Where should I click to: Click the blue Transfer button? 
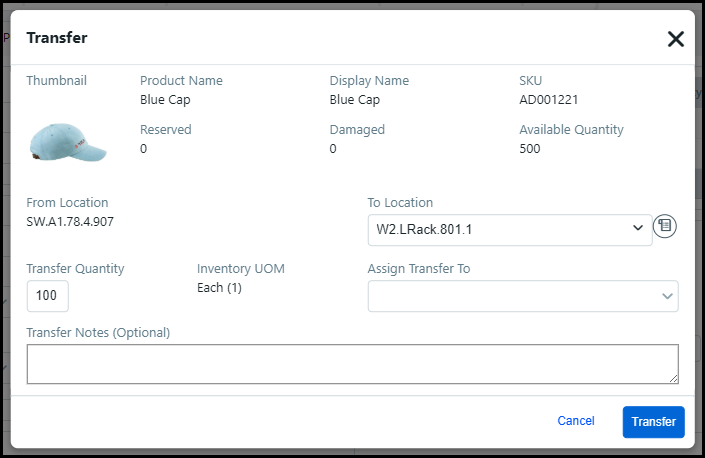click(653, 421)
